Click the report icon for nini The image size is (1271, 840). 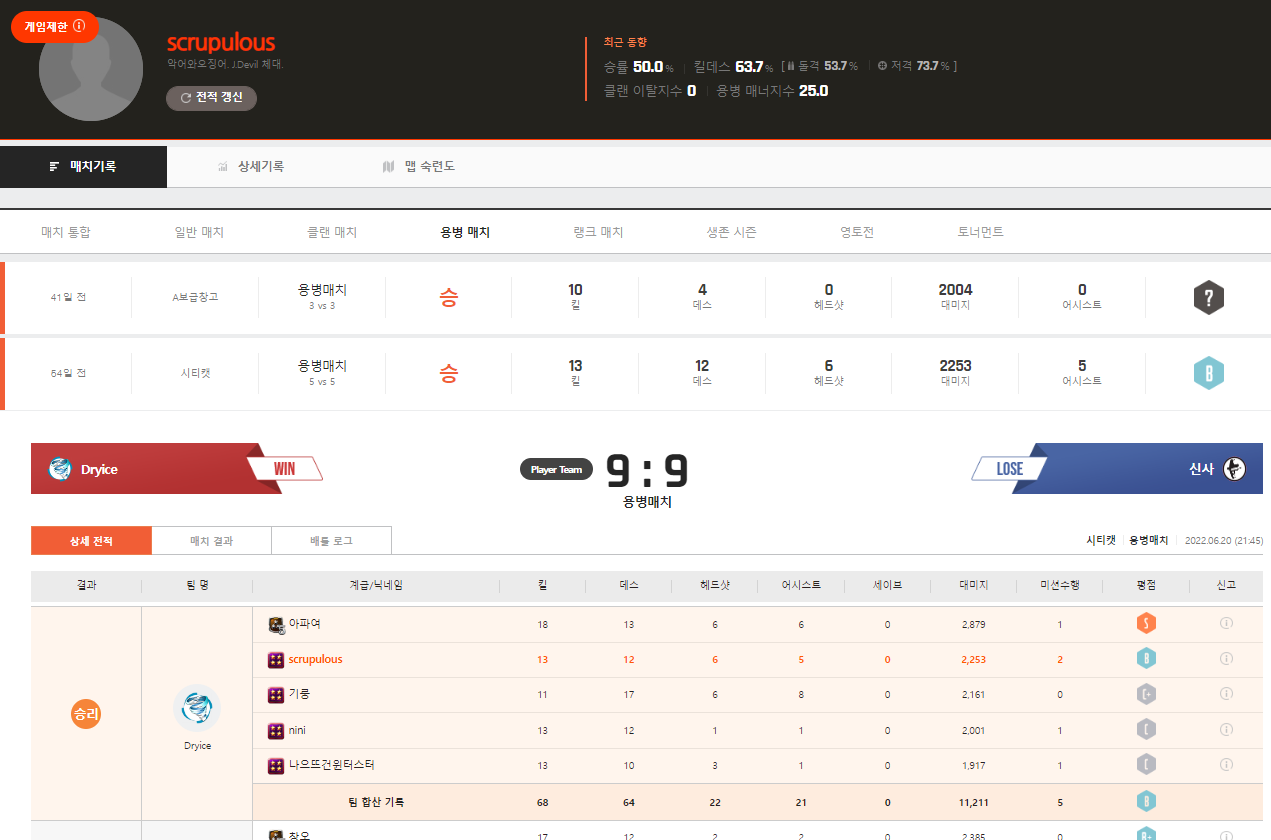[x=1225, y=730]
